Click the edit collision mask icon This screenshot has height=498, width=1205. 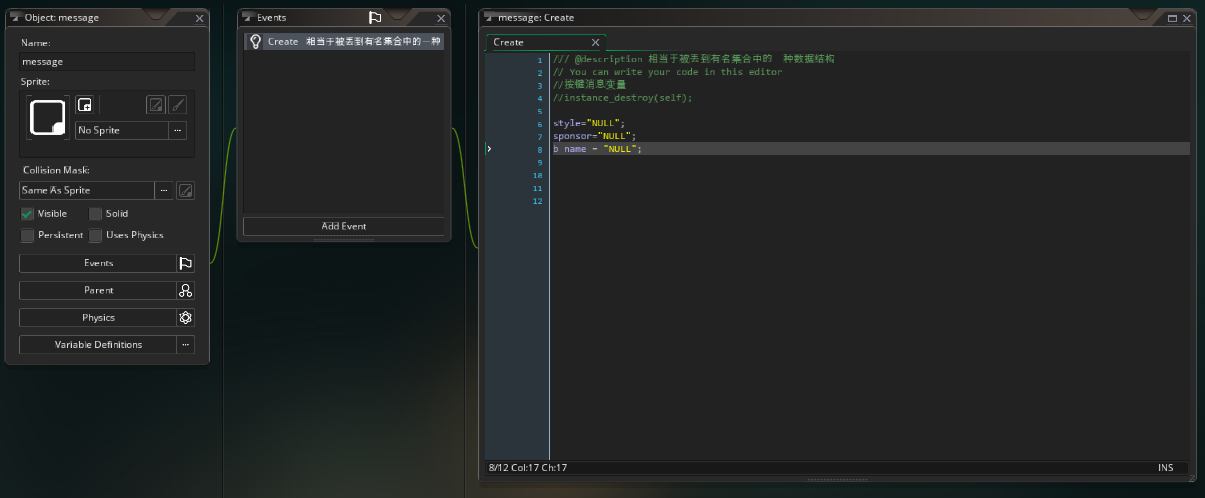click(x=185, y=190)
